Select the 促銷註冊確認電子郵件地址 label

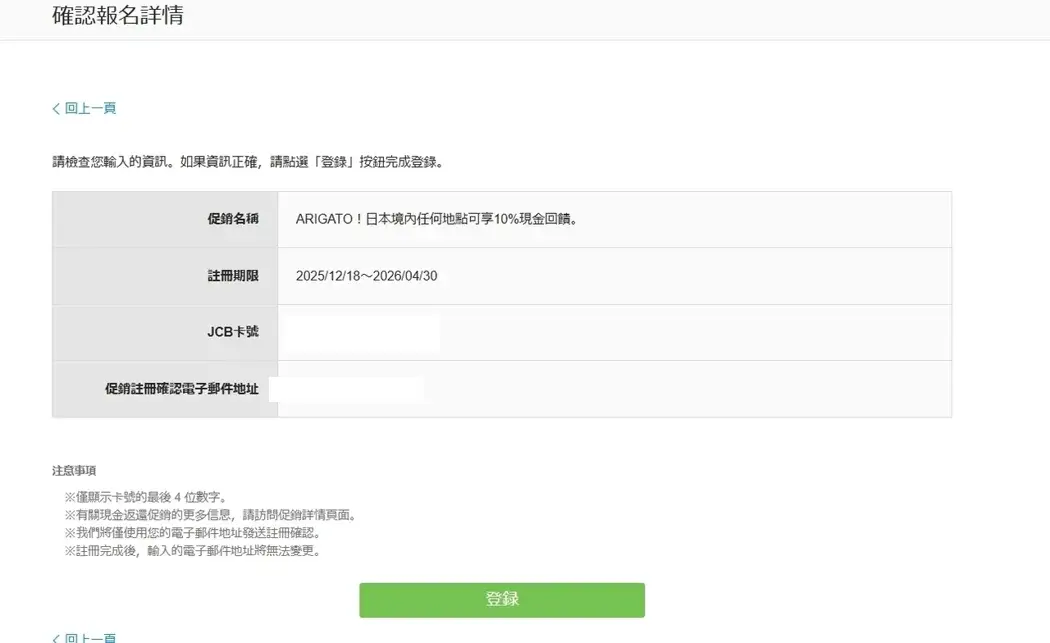181,389
